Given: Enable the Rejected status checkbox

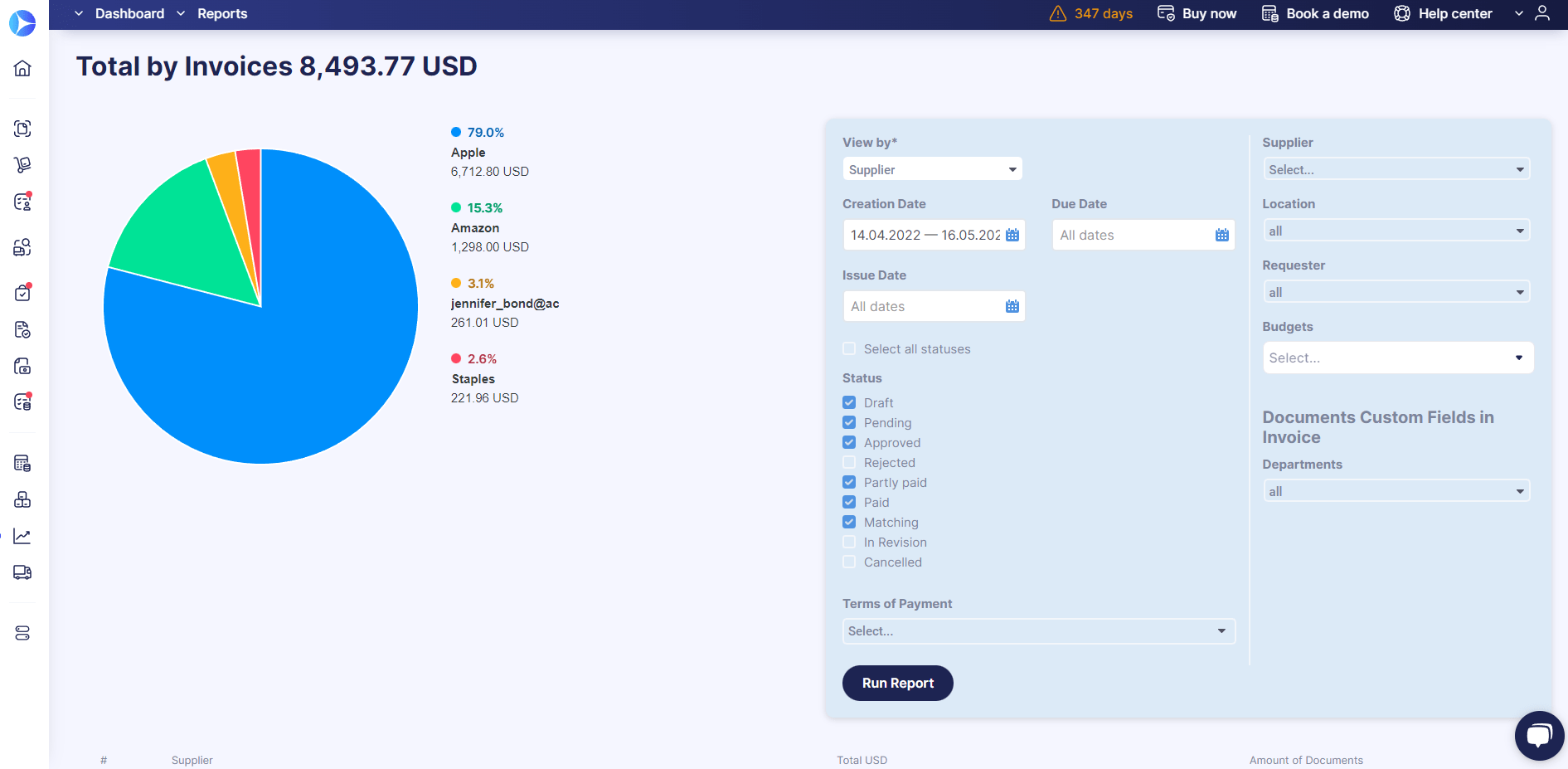Looking at the screenshot, I should pyautogui.click(x=849, y=462).
